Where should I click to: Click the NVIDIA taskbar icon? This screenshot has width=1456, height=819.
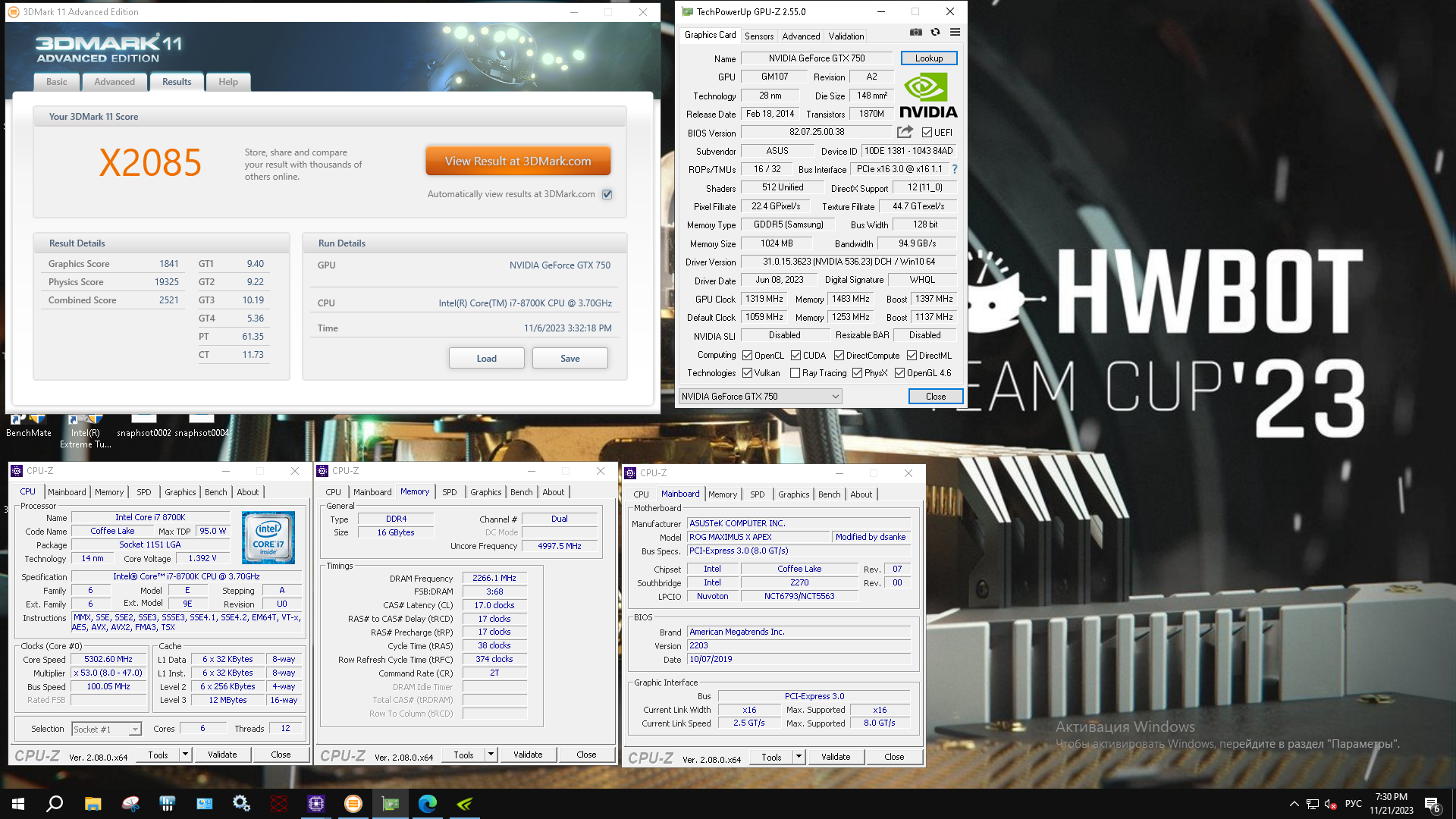pyautogui.click(x=465, y=804)
